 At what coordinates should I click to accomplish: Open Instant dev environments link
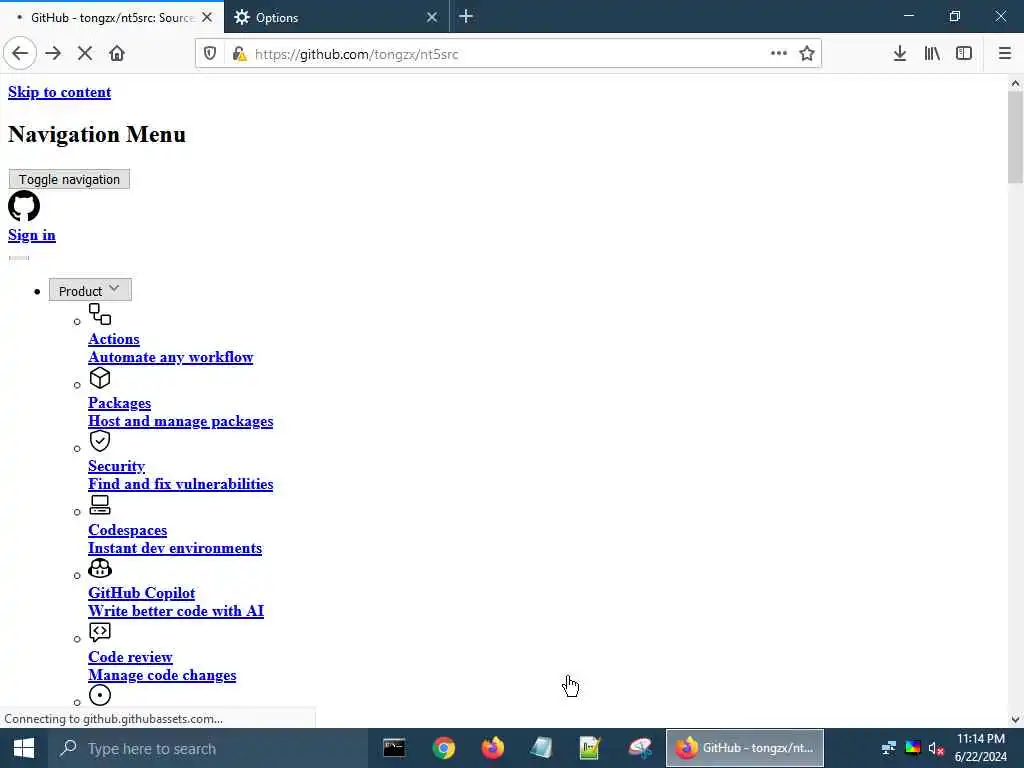(175, 548)
